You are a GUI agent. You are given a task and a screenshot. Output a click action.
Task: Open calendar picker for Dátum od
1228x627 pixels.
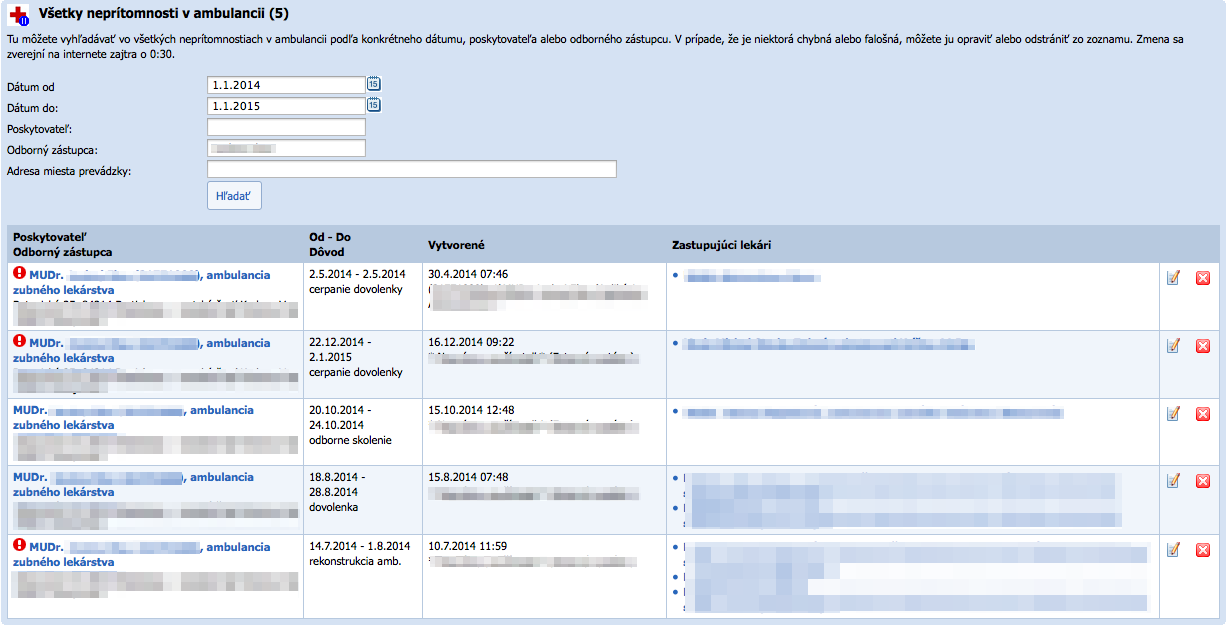point(373,84)
